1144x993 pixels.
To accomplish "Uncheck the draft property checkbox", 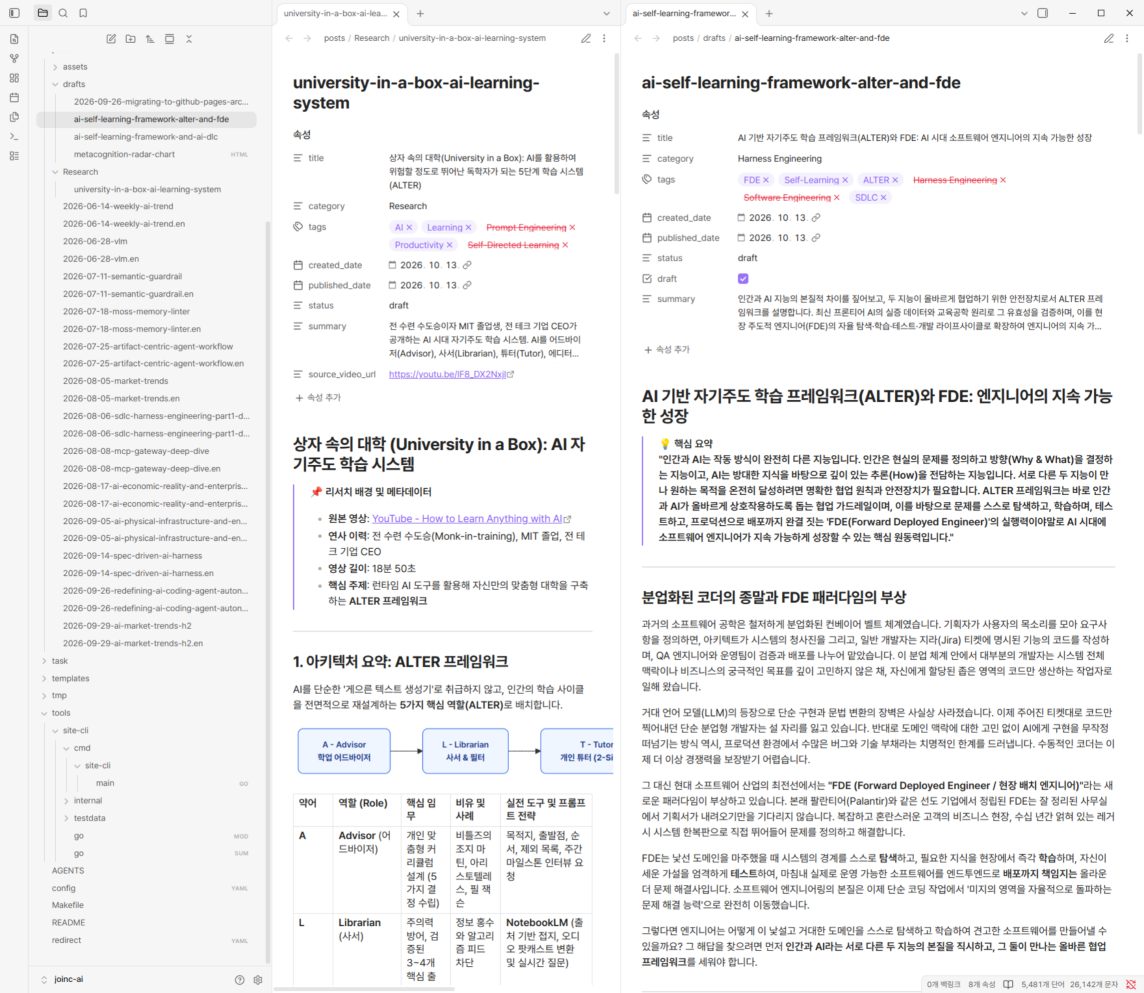I will pyautogui.click(x=743, y=279).
